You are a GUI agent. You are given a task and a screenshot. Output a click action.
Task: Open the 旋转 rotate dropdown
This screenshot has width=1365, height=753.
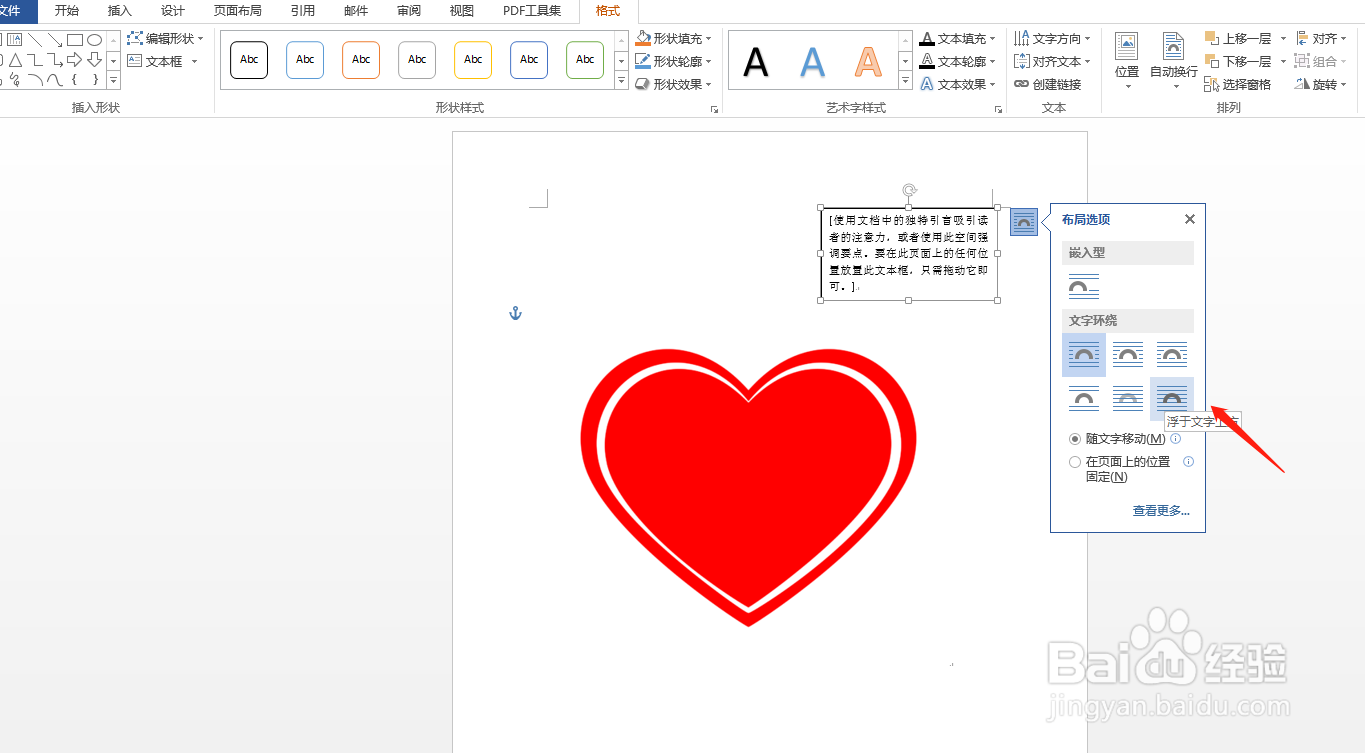coord(1320,84)
